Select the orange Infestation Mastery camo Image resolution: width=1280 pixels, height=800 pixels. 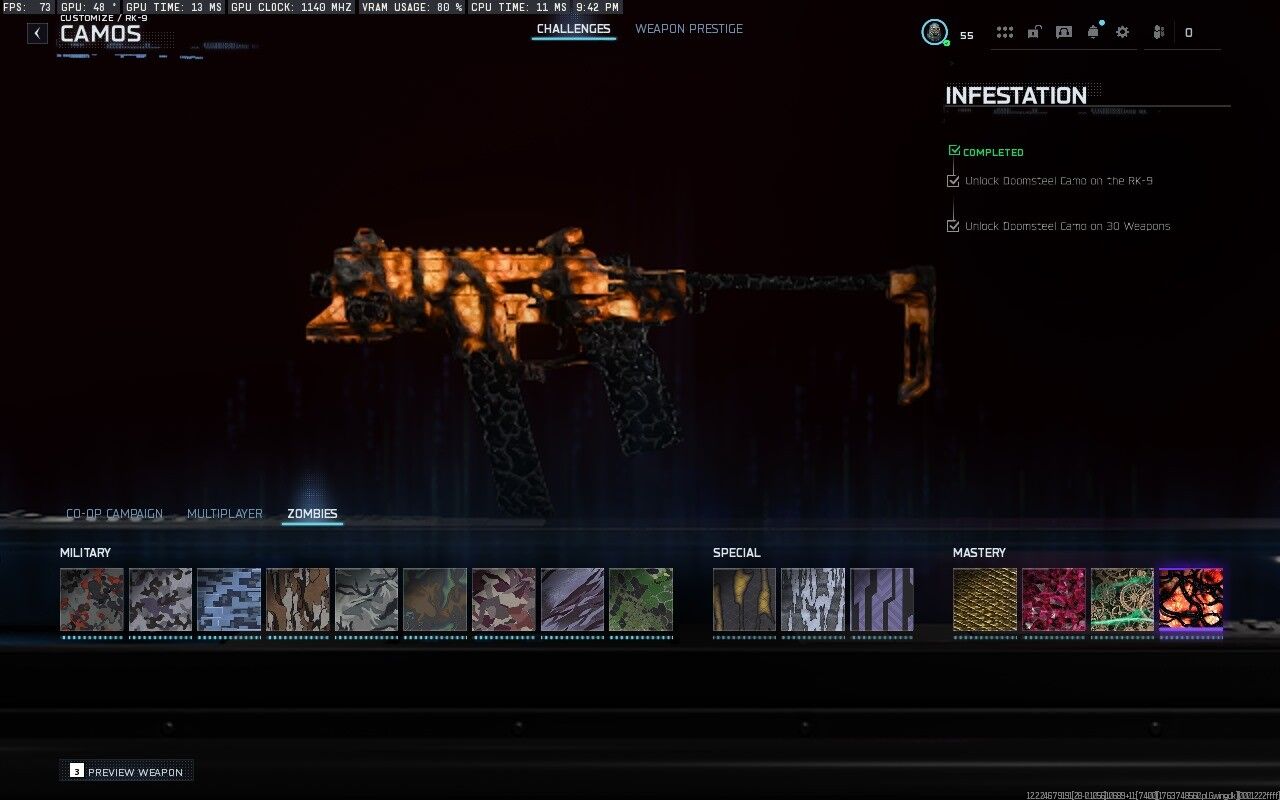click(1191, 600)
